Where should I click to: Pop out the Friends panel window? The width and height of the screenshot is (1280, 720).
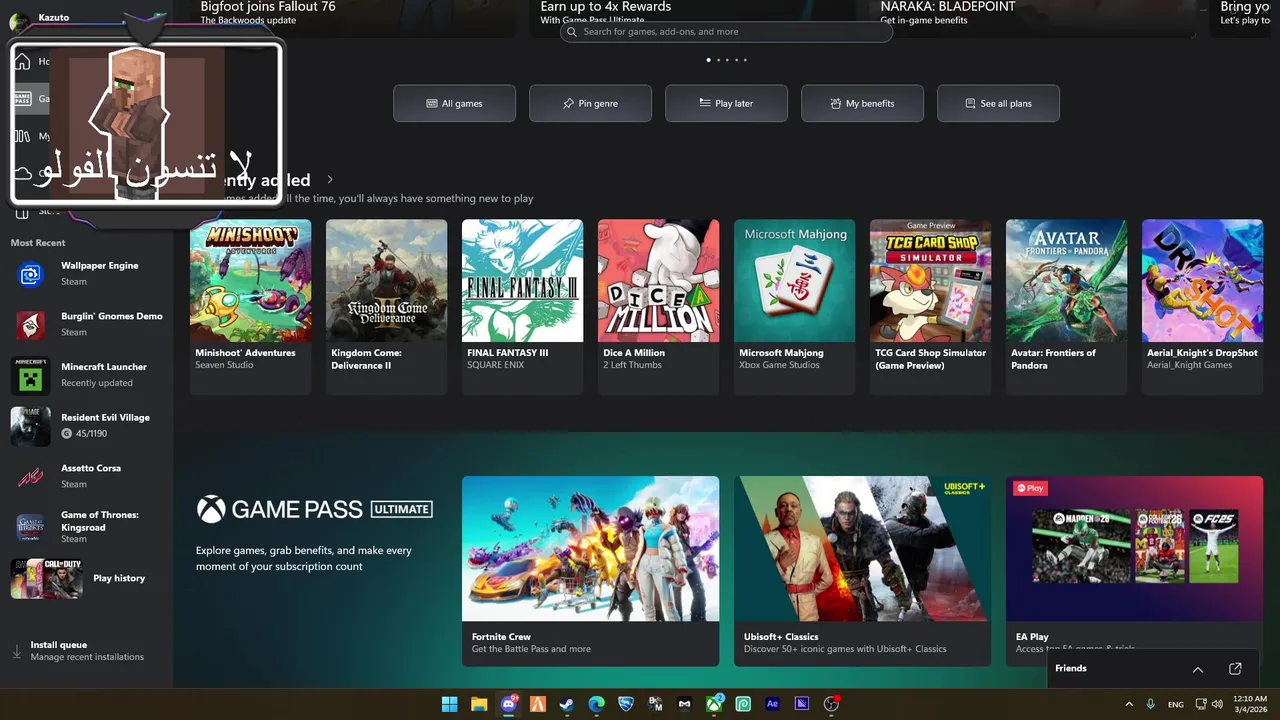1235,669
